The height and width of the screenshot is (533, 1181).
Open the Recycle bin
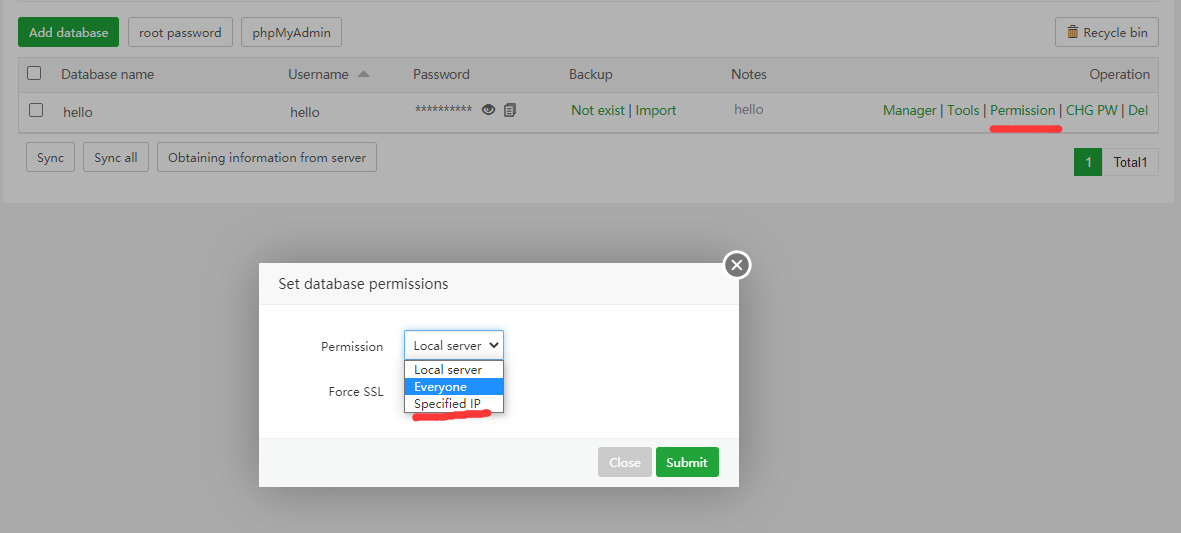(1106, 32)
